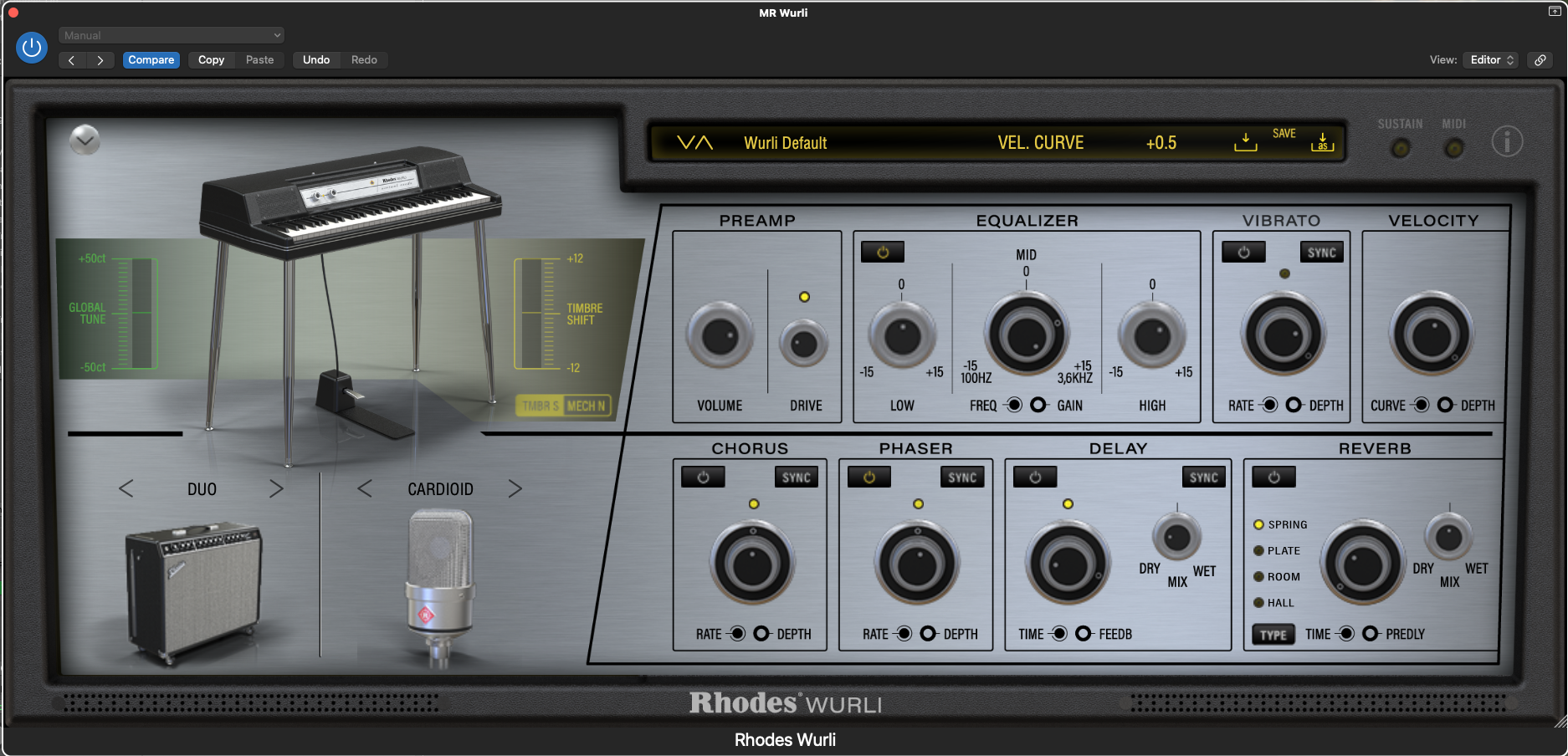Toggle the Vibrato power switch
Viewport: 1568px width, 756px height.
1243,252
